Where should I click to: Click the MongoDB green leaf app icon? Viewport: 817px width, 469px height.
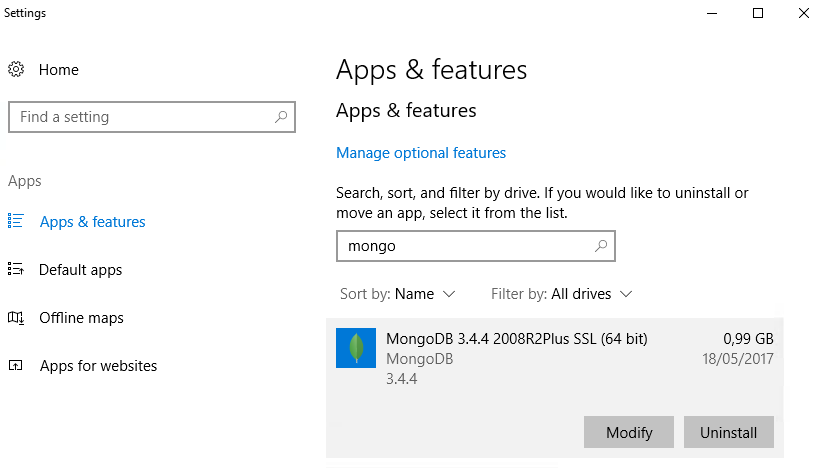[x=356, y=348]
